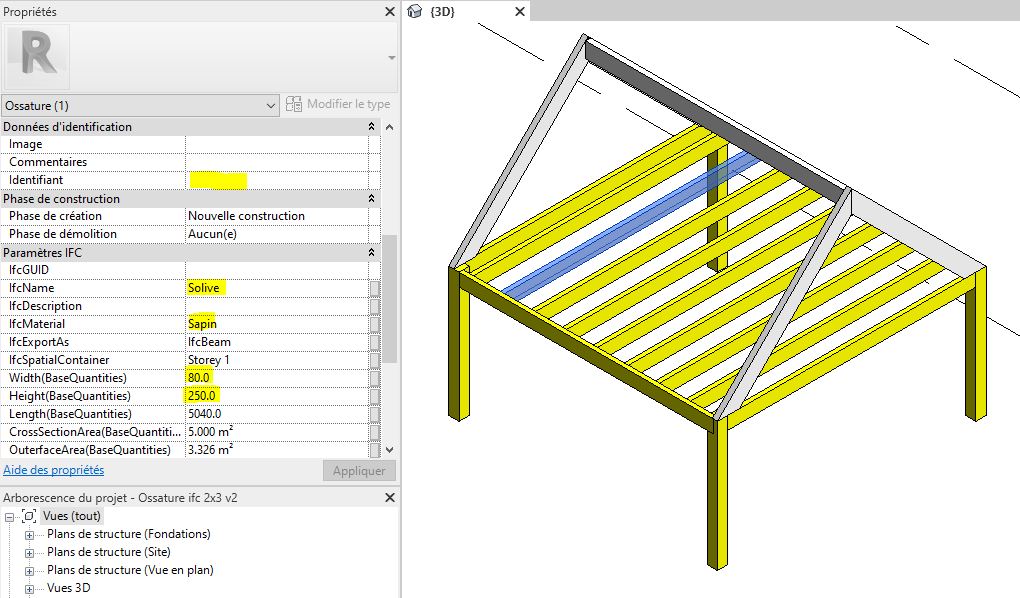Click the Modifier le type icon
The height and width of the screenshot is (598, 1020).
click(x=293, y=105)
